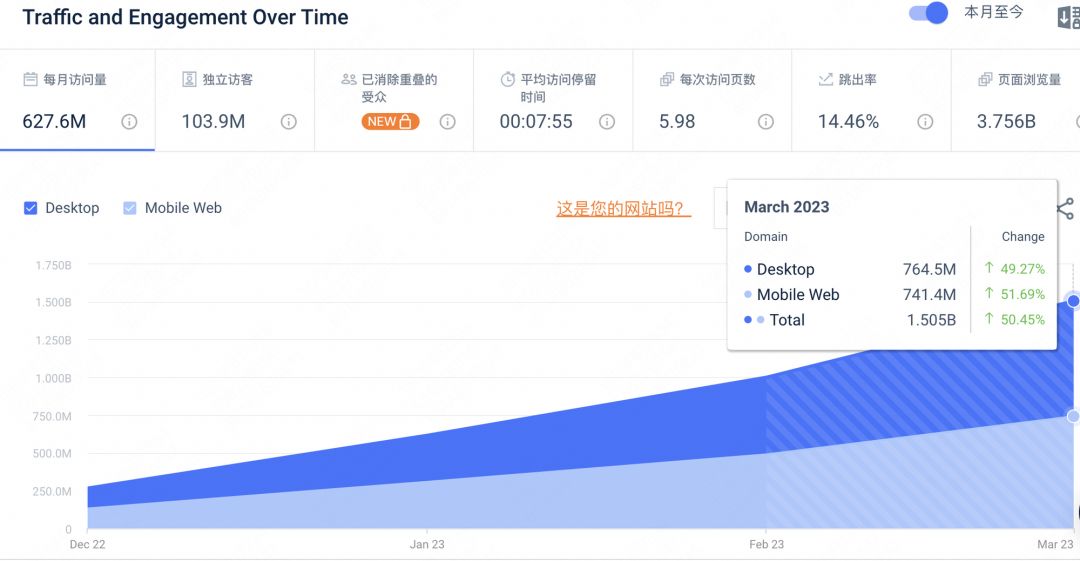Uncheck the Mobile Web series checkbox
Viewport: 1080px width, 561px height.
point(130,208)
